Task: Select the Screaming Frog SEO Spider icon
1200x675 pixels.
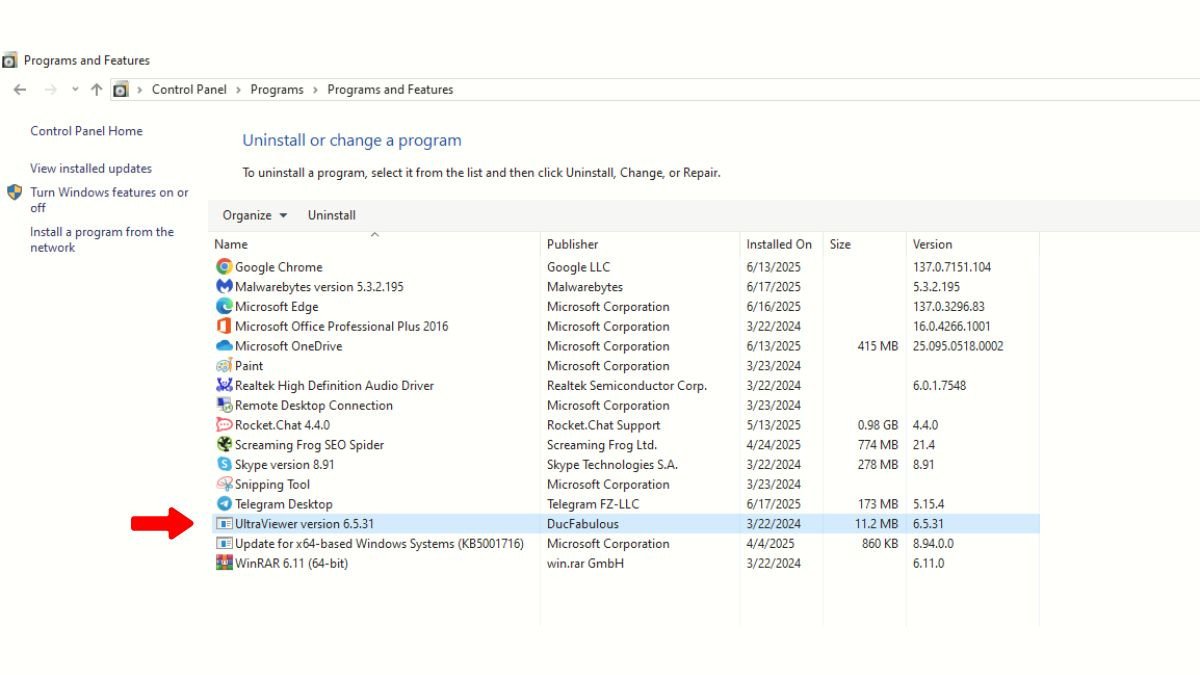Action: 224,445
